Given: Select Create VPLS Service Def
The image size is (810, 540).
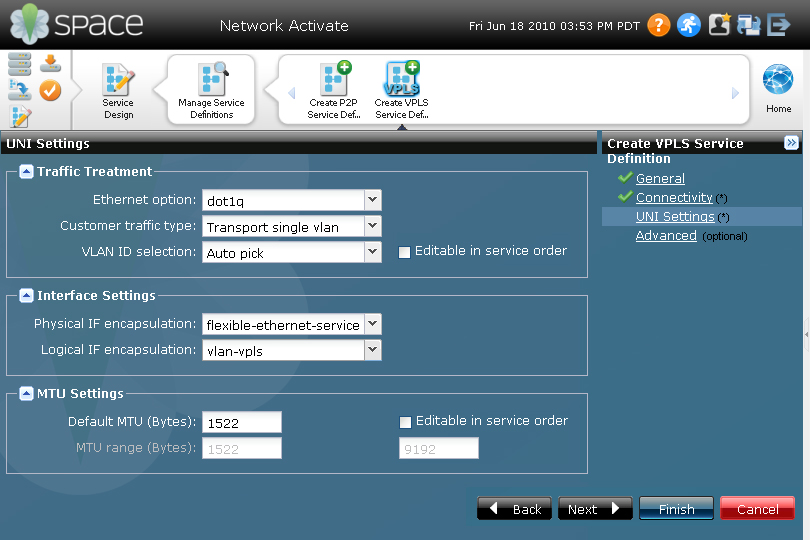Looking at the screenshot, I should (401, 90).
